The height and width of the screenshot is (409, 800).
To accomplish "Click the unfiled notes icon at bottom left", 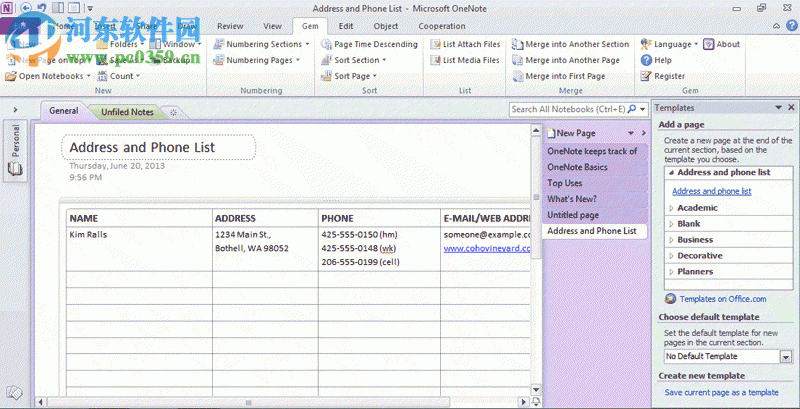I will [14, 393].
